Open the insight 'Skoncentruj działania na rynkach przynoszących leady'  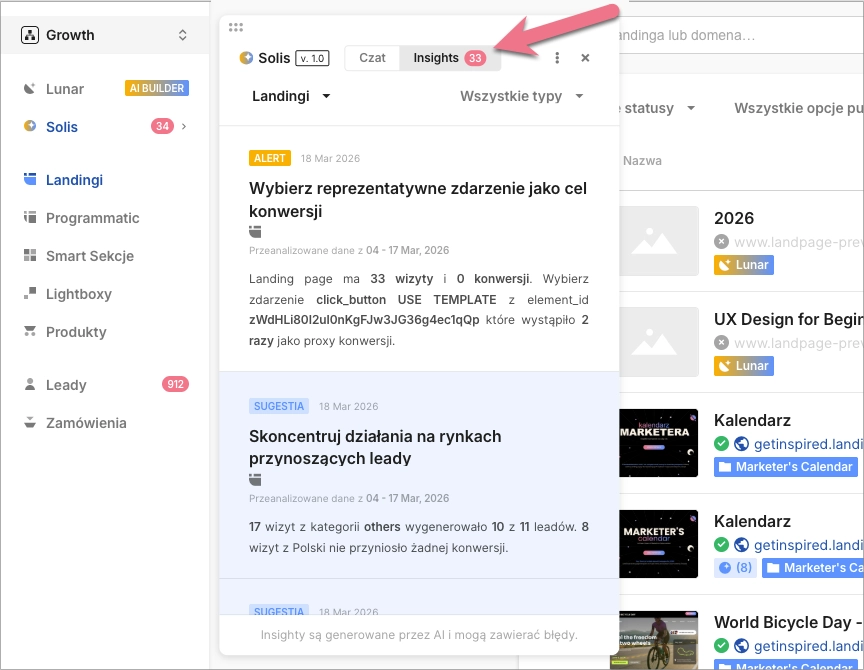coord(375,447)
